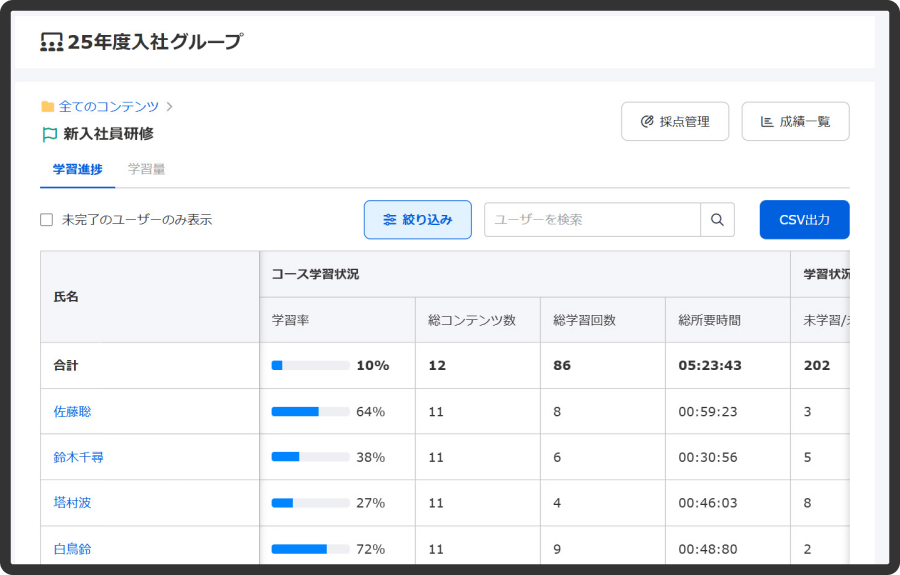This screenshot has width=900, height=575.
Task: Click the 総コンテンツ数 column header
Action: click(x=478, y=320)
